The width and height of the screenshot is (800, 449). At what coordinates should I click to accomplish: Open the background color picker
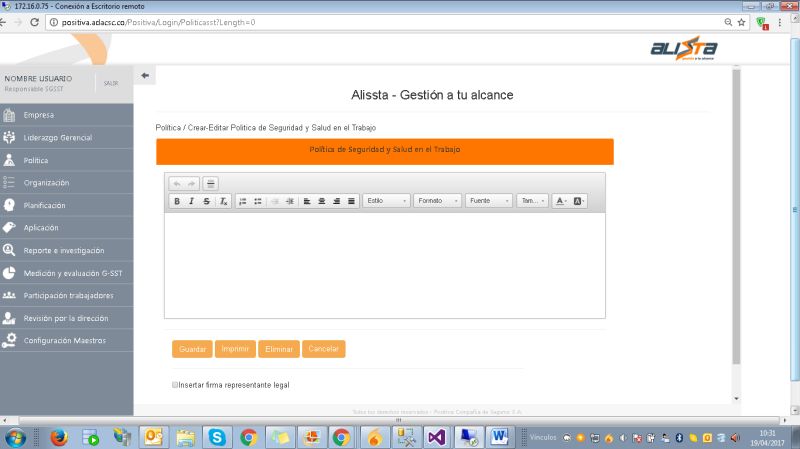point(578,201)
